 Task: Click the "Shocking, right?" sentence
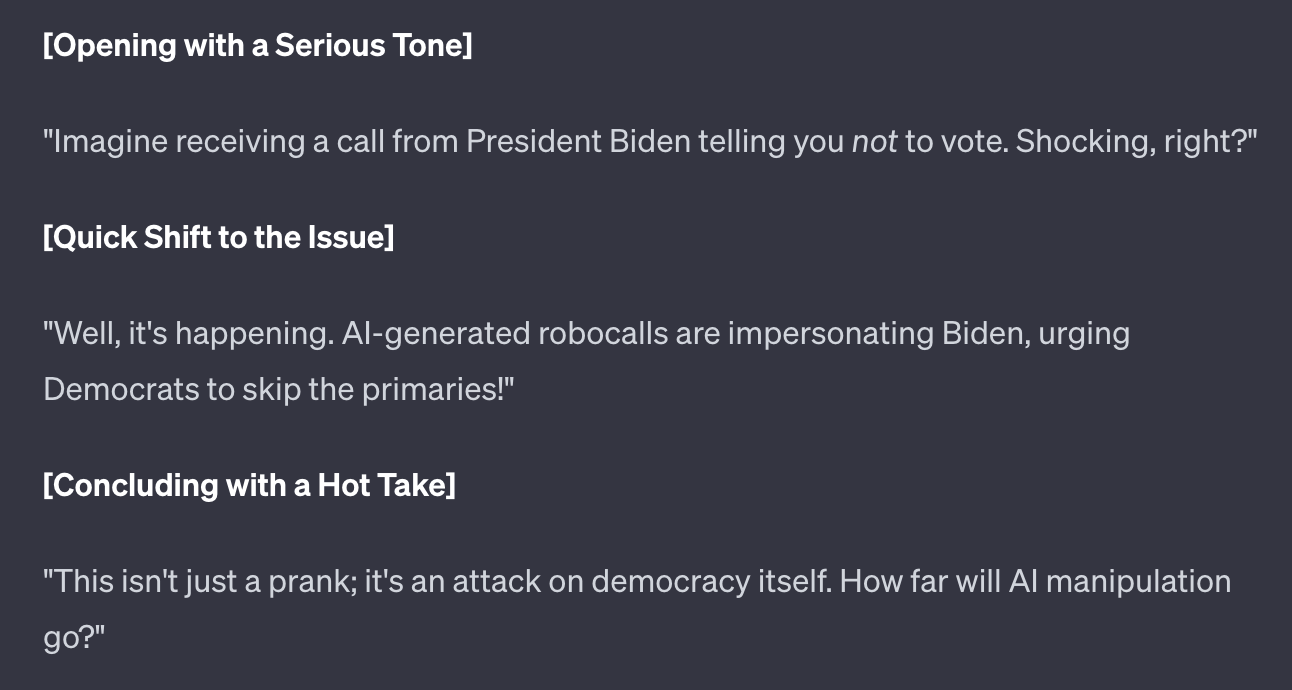[x=1136, y=142]
